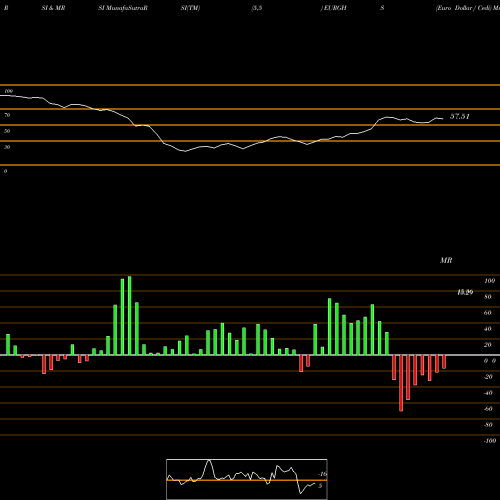This screenshot has height=500, width=500.
Task: Open the small overview mini chart
Action: click(247, 479)
